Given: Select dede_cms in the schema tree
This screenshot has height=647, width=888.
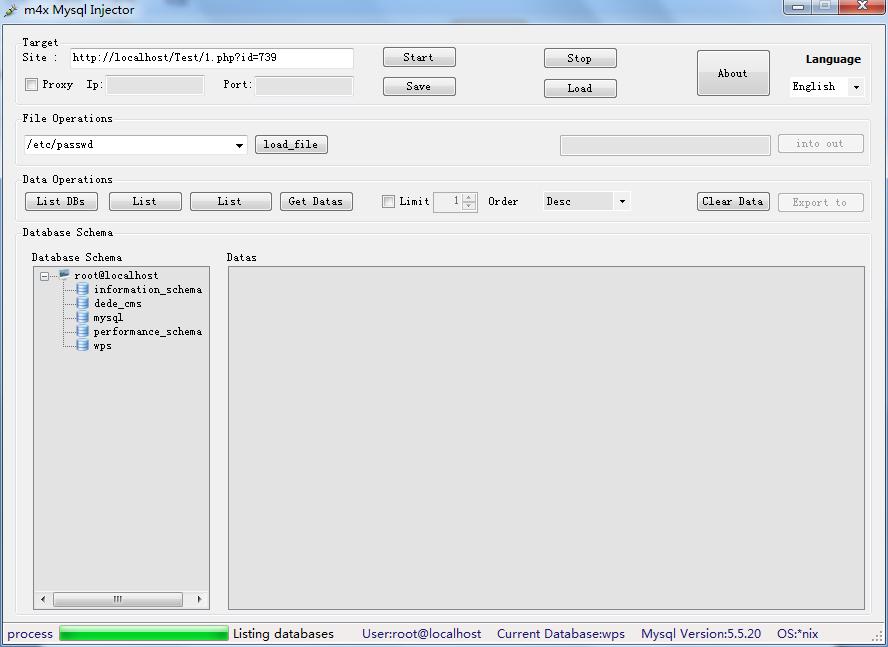Looking at the screenshot, I should [x=118, y=304].
